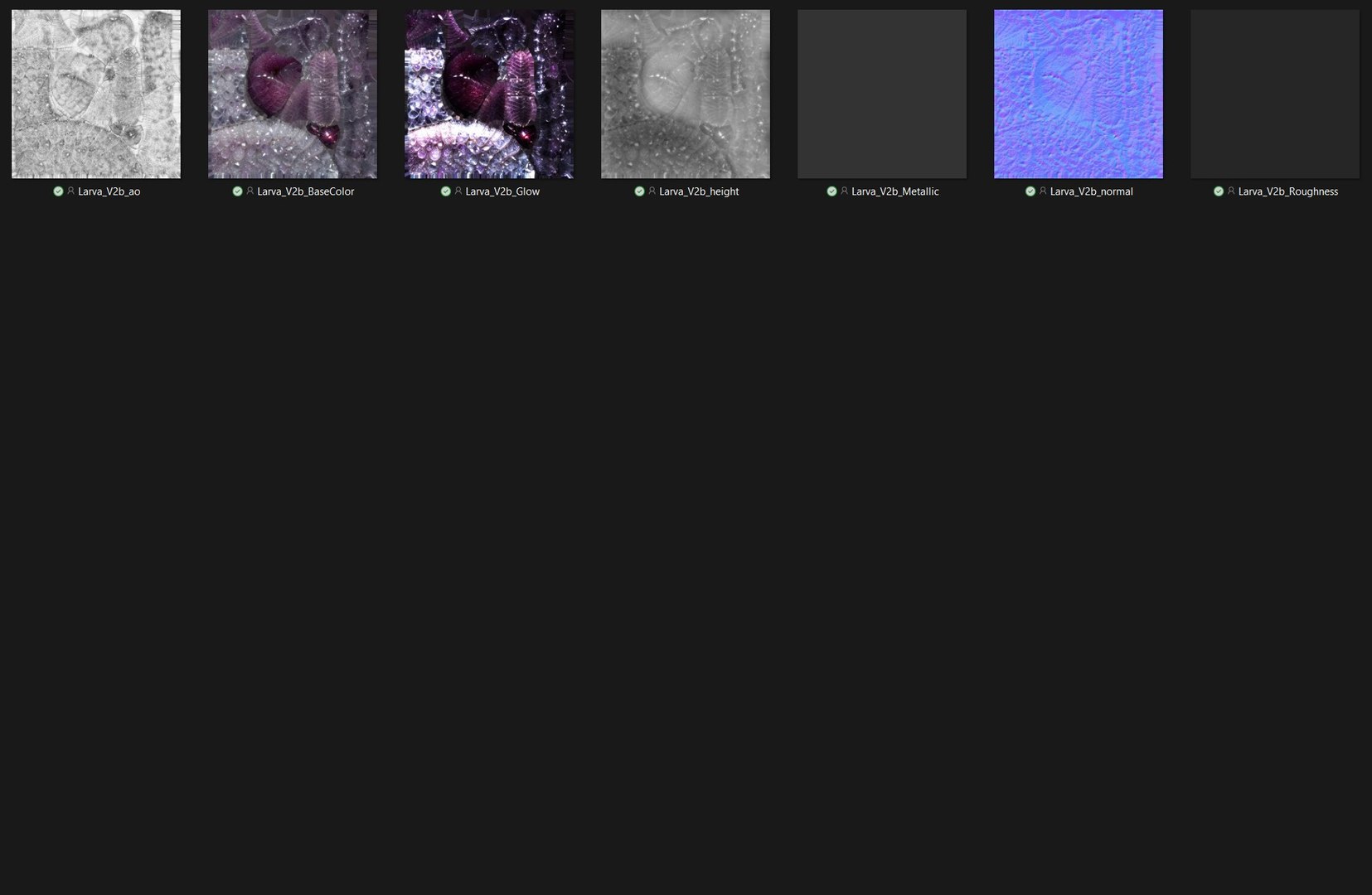Click the green sync checkmark beside Larva_V2b_Metallic
This screenshot has height=895, width=1372.
tap(831, 191)
